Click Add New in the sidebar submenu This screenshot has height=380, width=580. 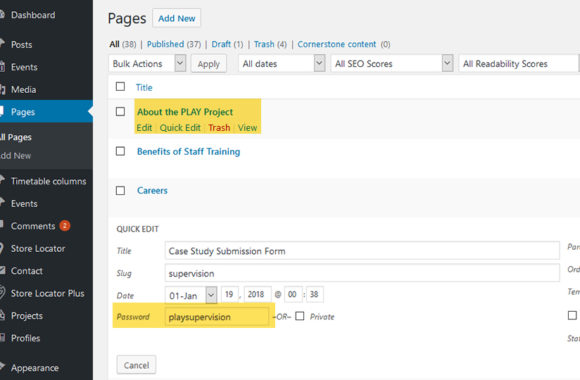[16, 156]
